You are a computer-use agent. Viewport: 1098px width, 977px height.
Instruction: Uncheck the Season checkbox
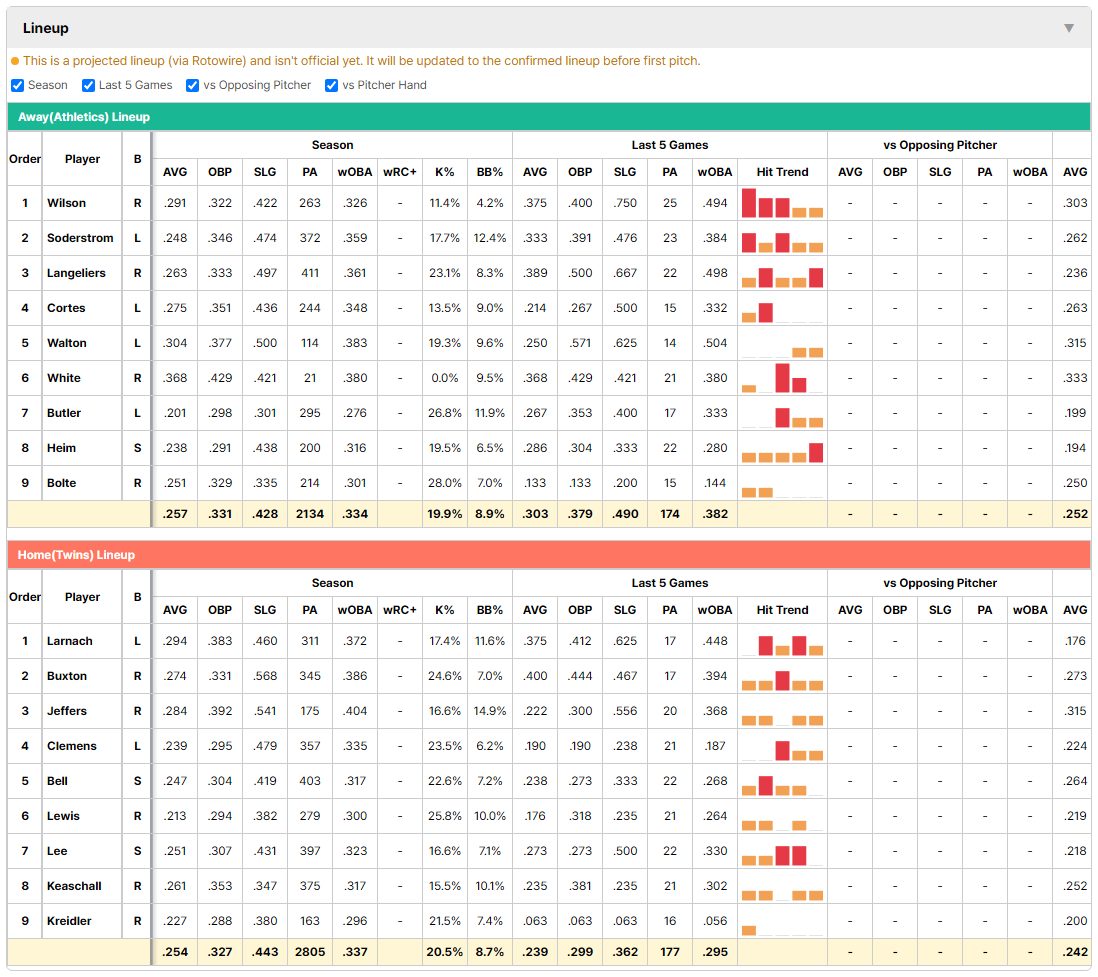tap(18, 85)
